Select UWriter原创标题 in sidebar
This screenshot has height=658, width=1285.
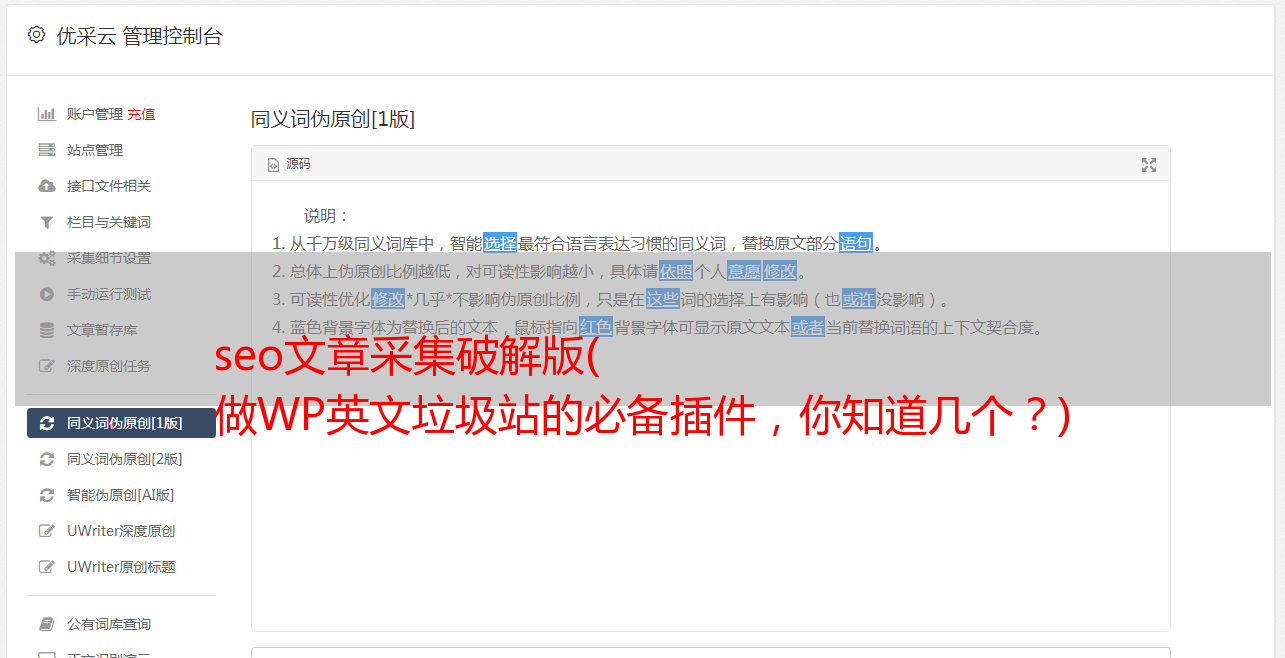pyautogui.click(x=121, y=567)
